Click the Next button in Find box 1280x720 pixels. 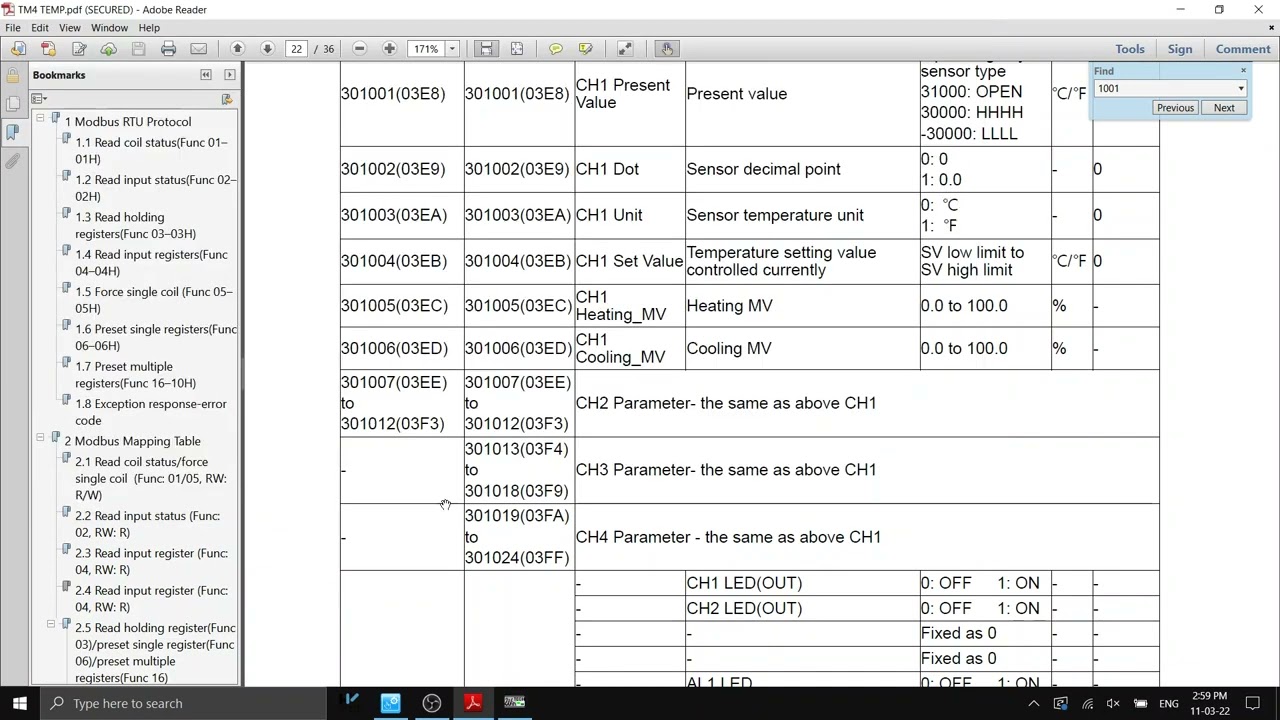[x=1224, y=108]
